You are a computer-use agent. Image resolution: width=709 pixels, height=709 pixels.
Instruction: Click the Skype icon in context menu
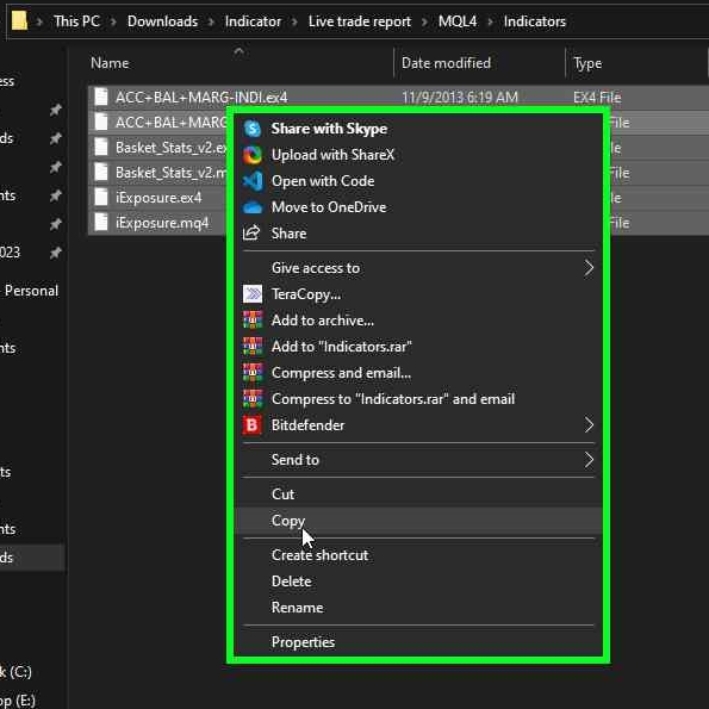[x=252, y=129]
